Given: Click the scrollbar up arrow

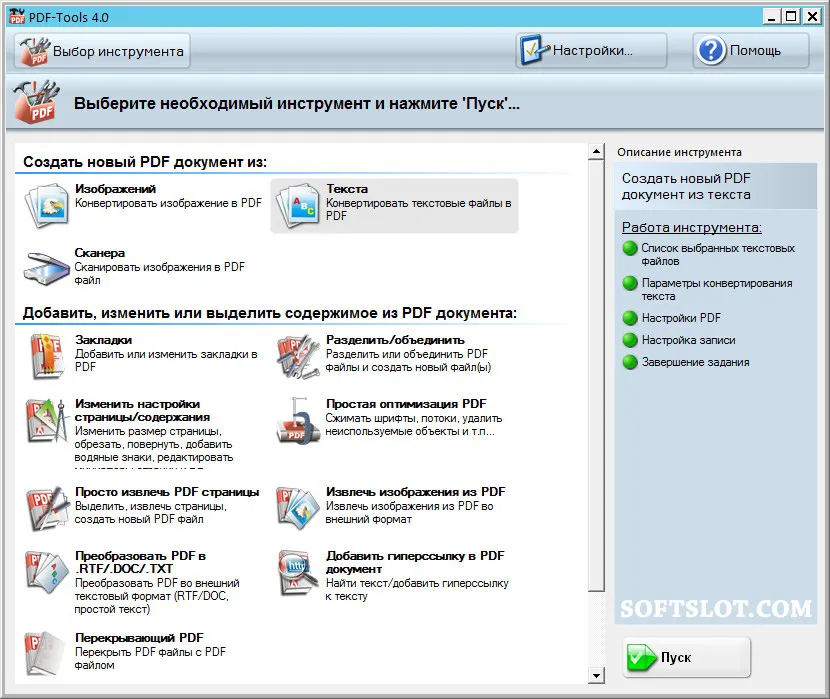Looking at the screenshot, I should click(x=597, y=151).
